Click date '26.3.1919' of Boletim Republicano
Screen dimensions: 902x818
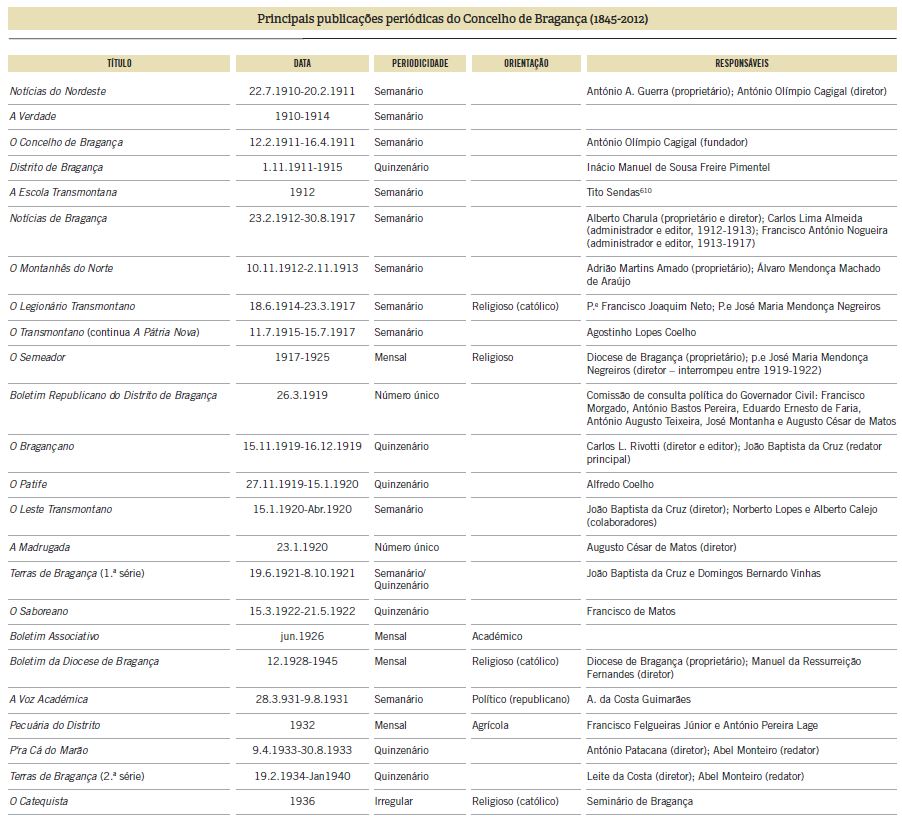click(x=302, y=395)
